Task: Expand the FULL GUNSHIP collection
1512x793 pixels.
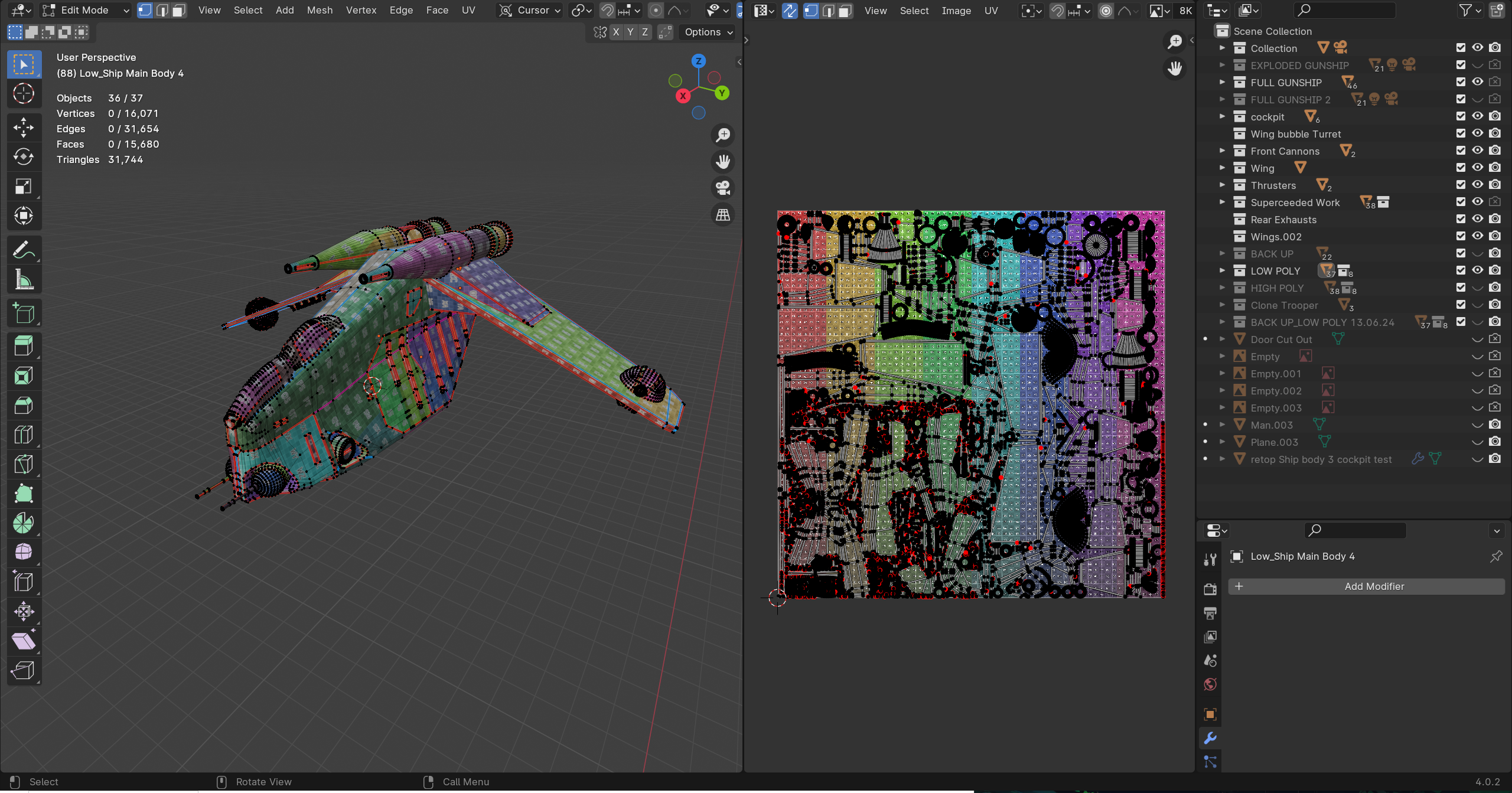Action: click(x=1223, y=82)
